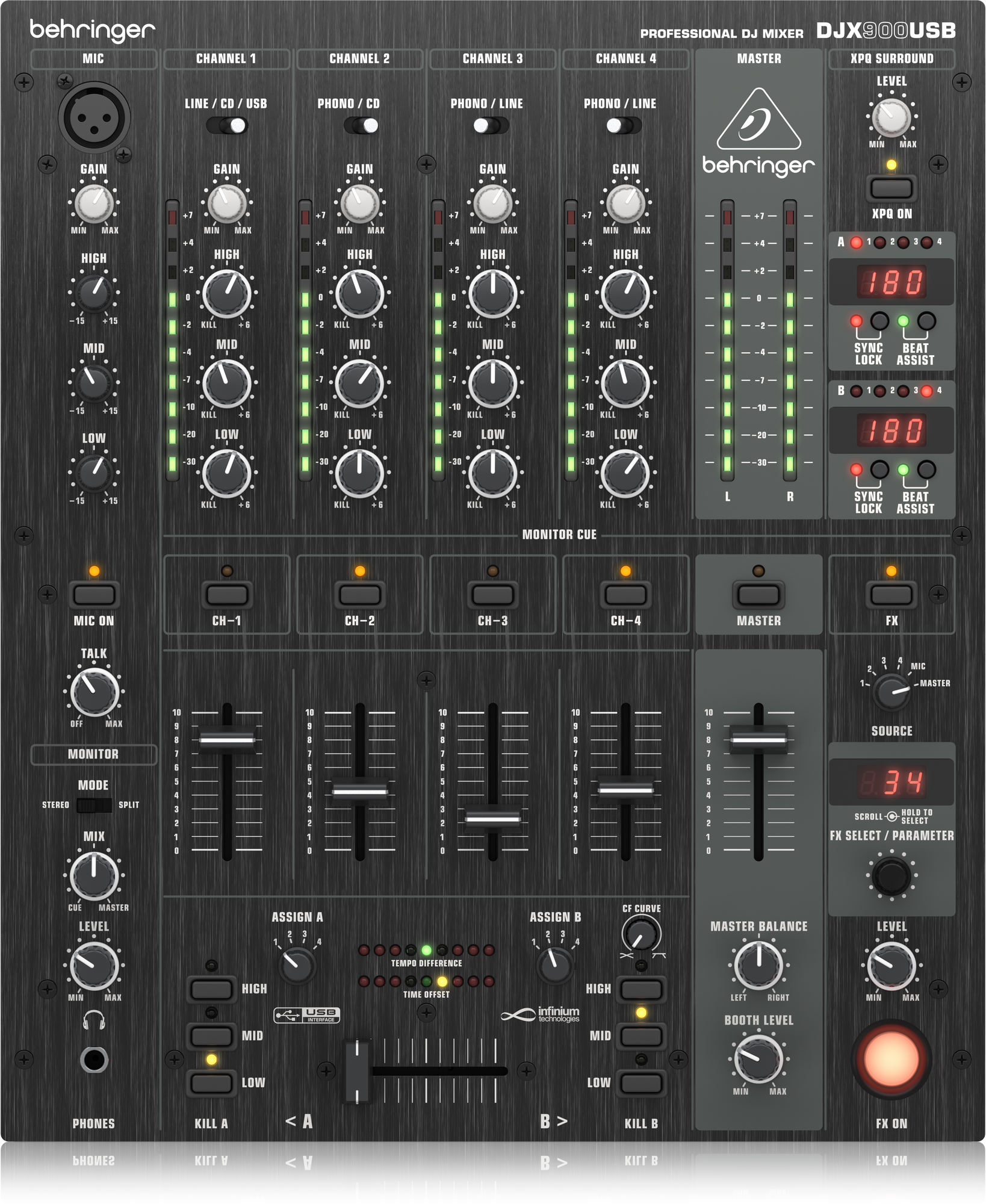Image resolution: width=986 pixels, height=1204 pixels.
Task: Toggle the MIC ON button
Action: pos(94,594)
